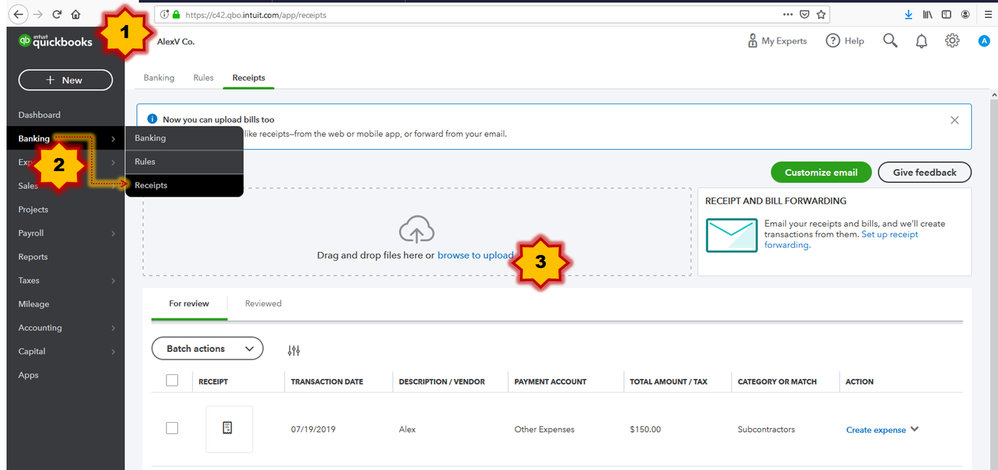Toggle the select-all receipts checkbox
This screenshot has width=998, height=470.
(172, 380)
